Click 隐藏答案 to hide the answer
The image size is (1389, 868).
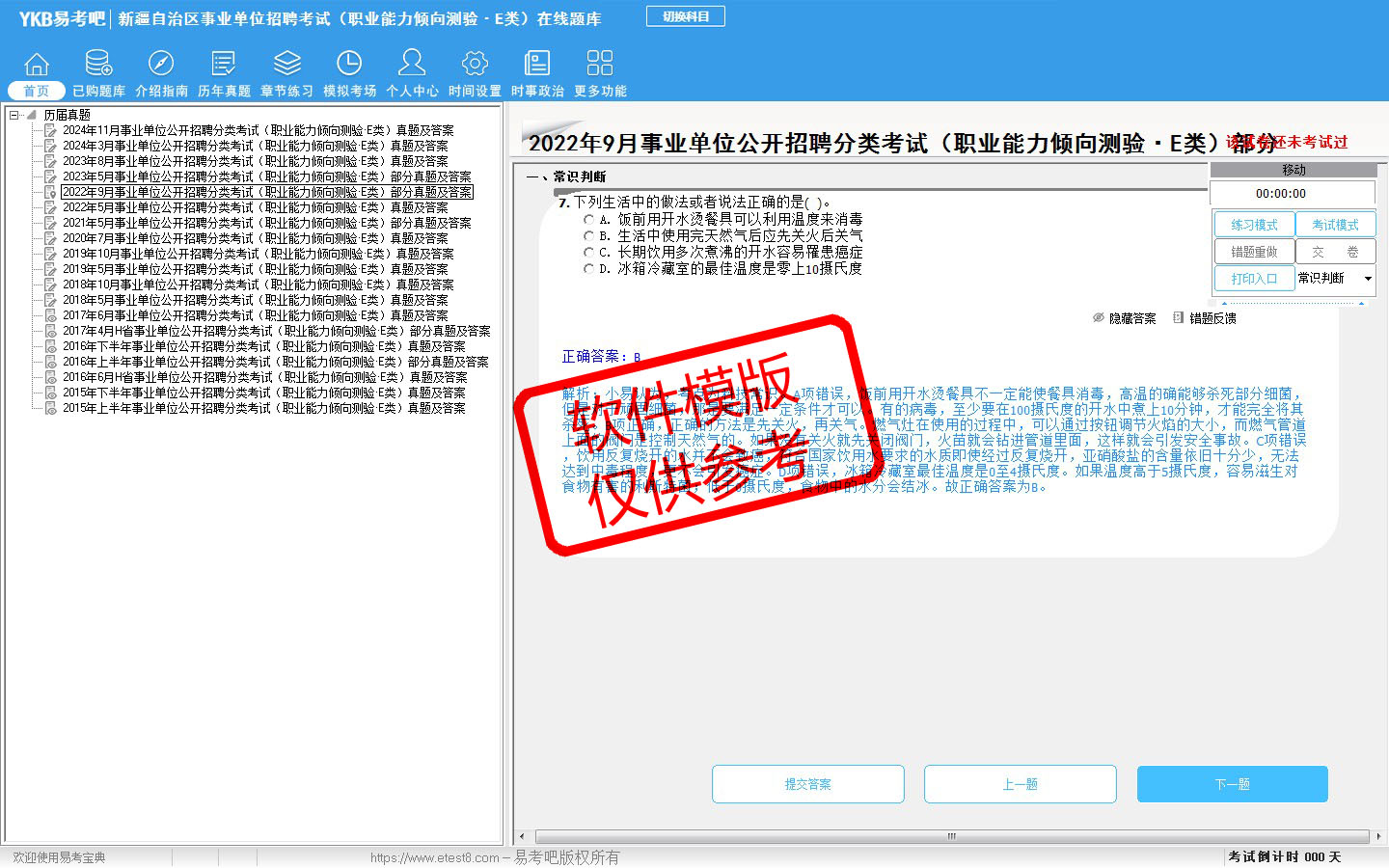(x=1125, y=318)
